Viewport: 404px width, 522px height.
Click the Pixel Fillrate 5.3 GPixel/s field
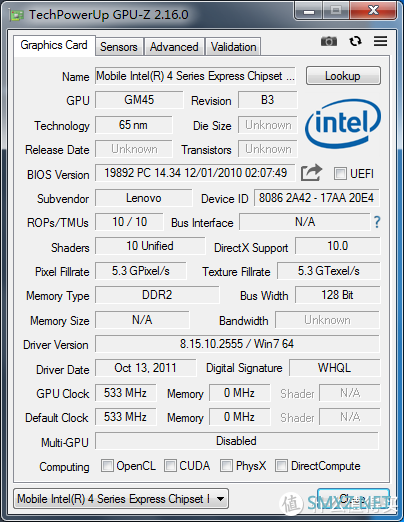[x=141, y=271]
